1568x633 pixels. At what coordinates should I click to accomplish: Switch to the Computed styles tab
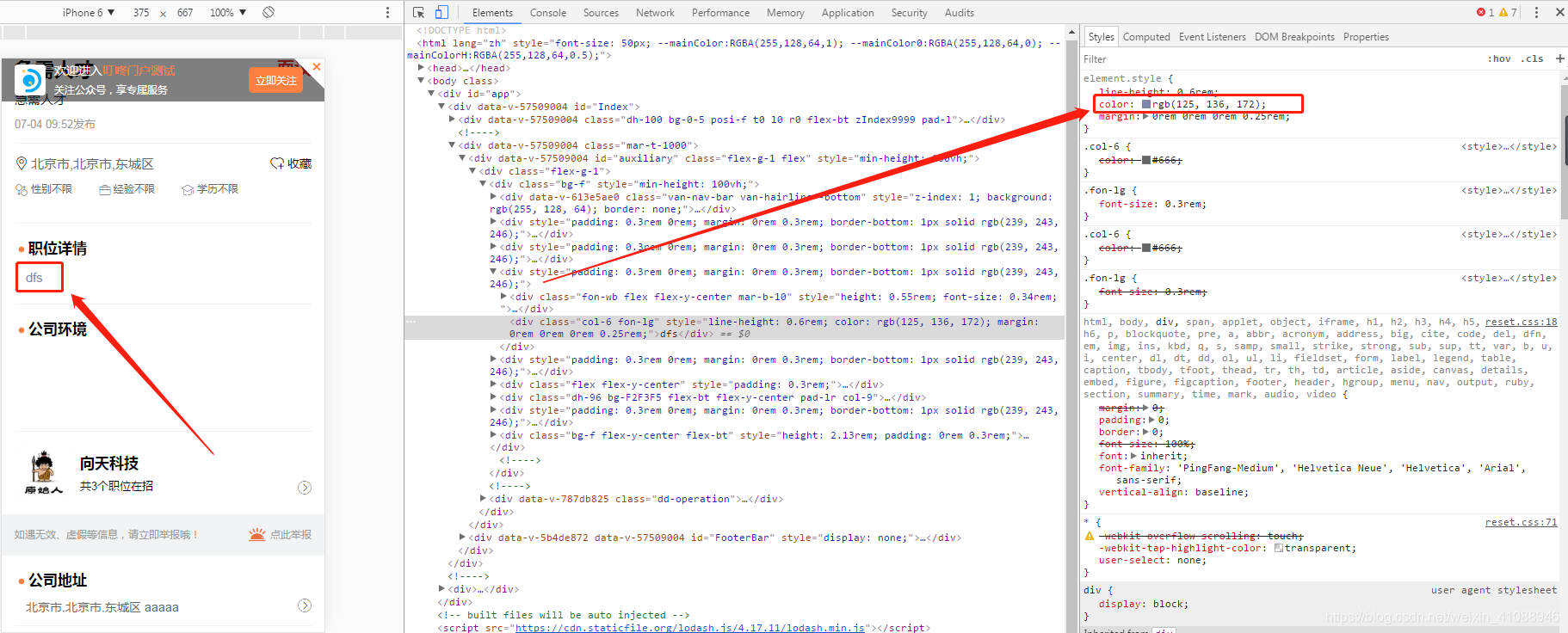1146,37
